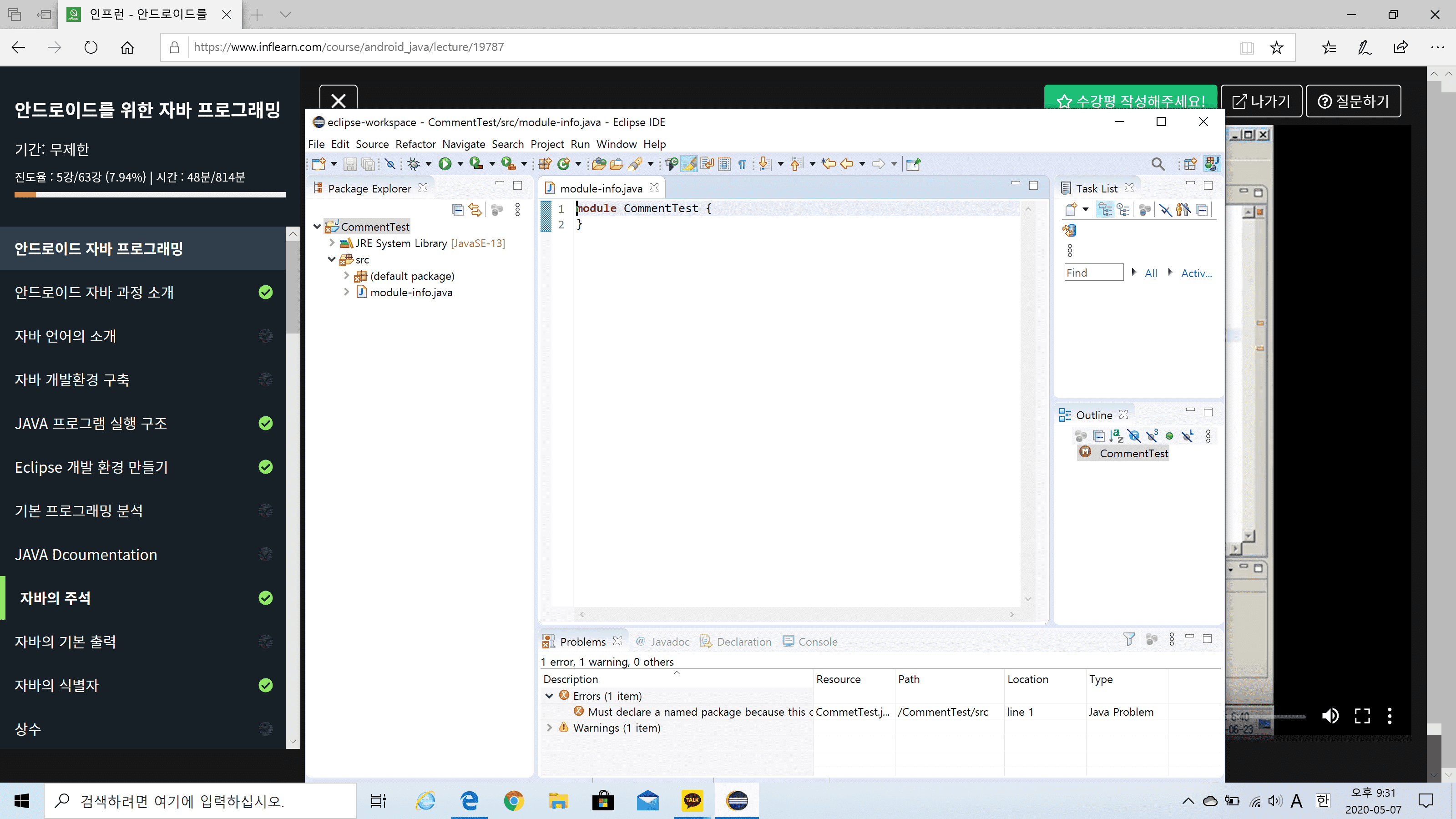Viewport: 1456px width, 819px height.
Task: Collapse the src folder in Package Explorer
Action: pos(332,259)
